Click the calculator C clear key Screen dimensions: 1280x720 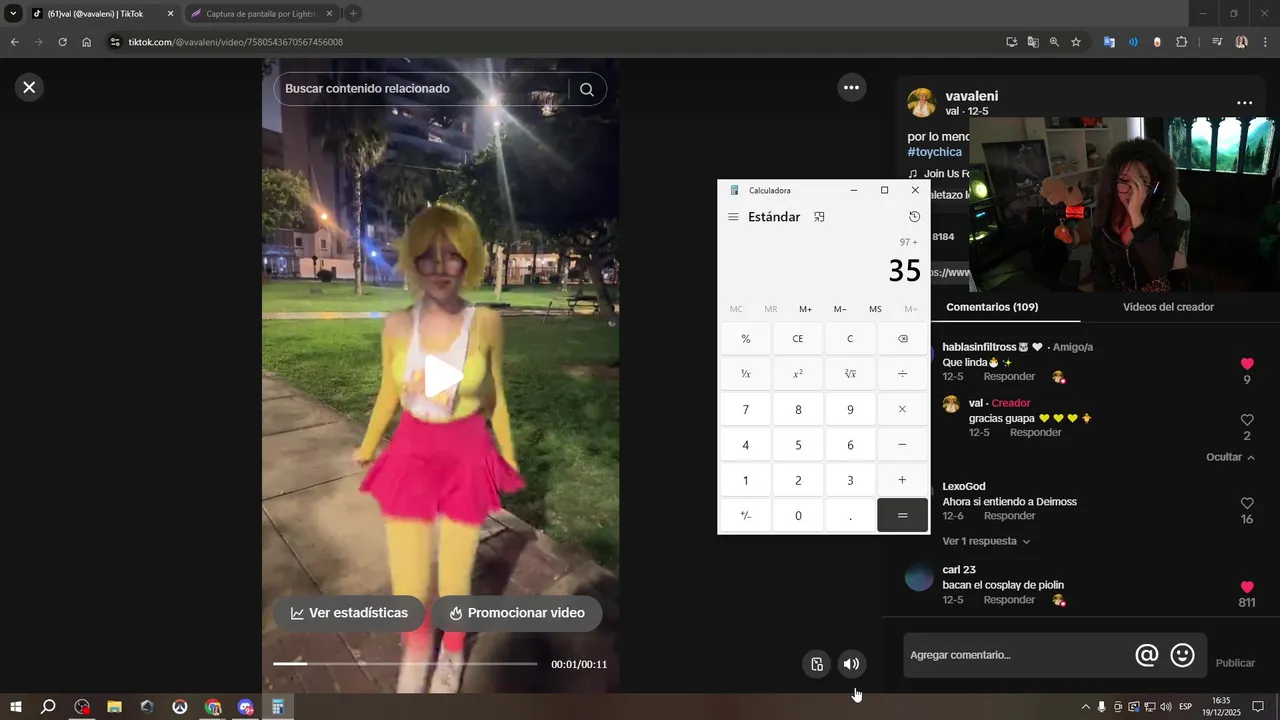pyautogui.click(x=850, y=339)
